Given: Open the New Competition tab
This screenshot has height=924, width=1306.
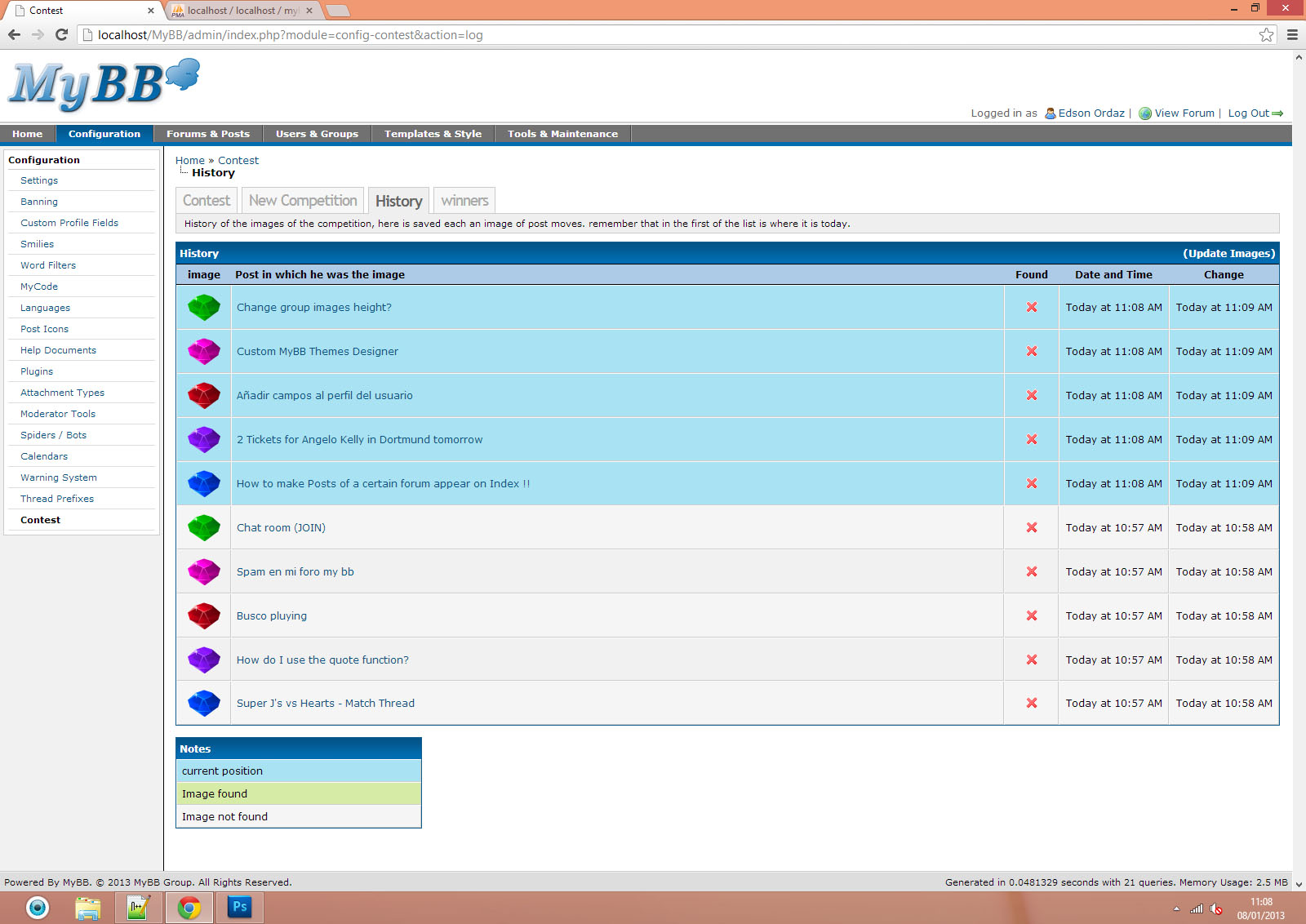Looking at the screenshot, I should [303, 201].
